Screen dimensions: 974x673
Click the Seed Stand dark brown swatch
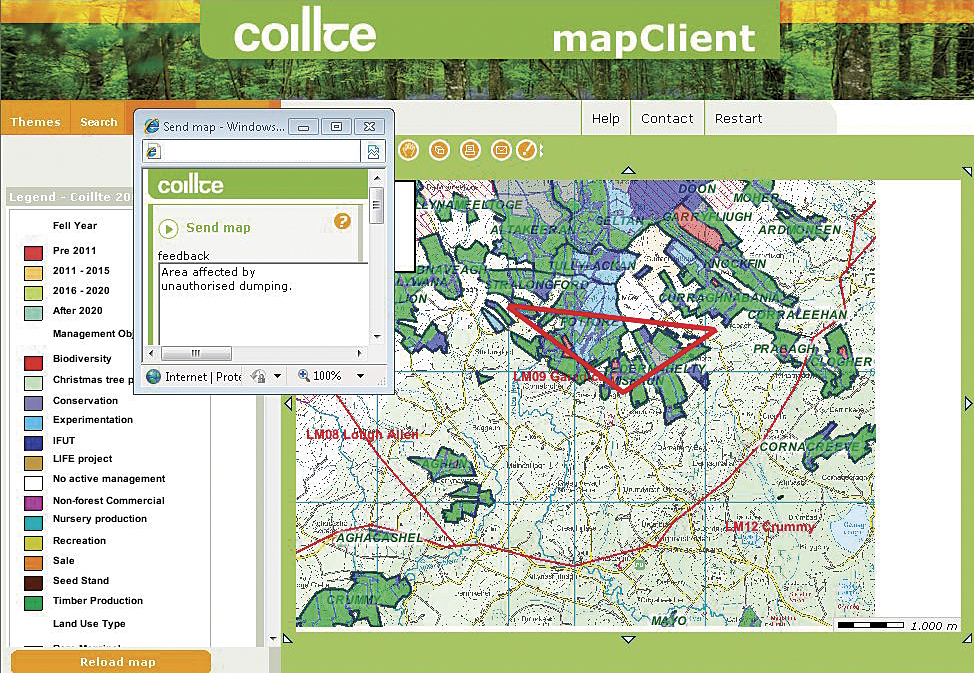[x=34, y=583]
